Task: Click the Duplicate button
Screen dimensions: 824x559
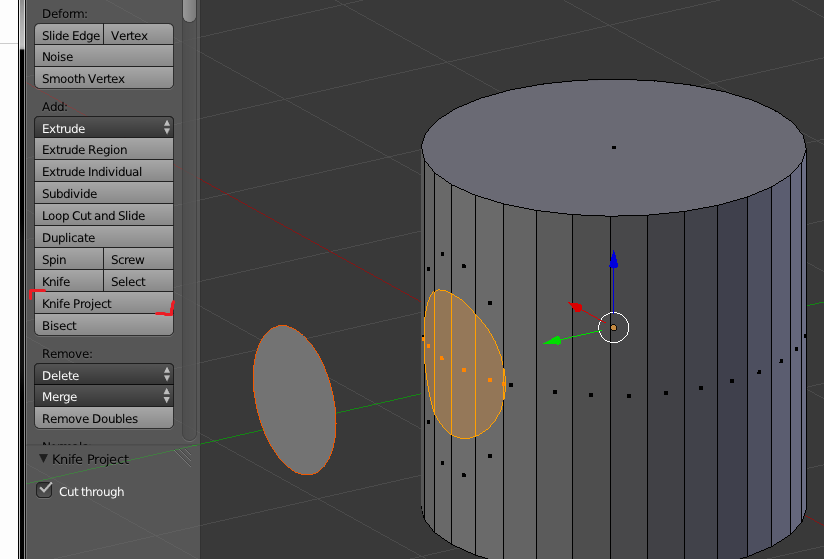Action: [104, 238]
